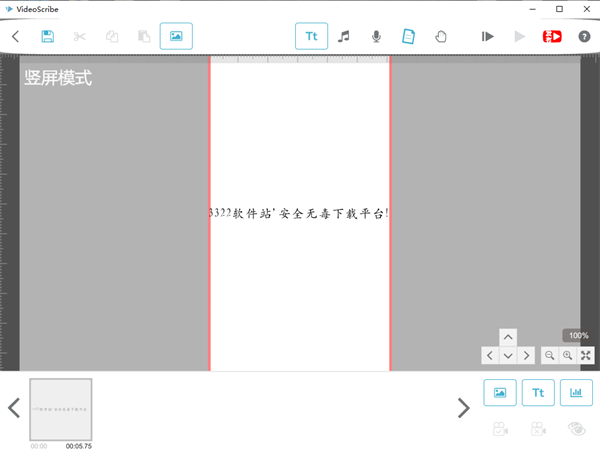Zoom in on the canvas

click(567, 355)
